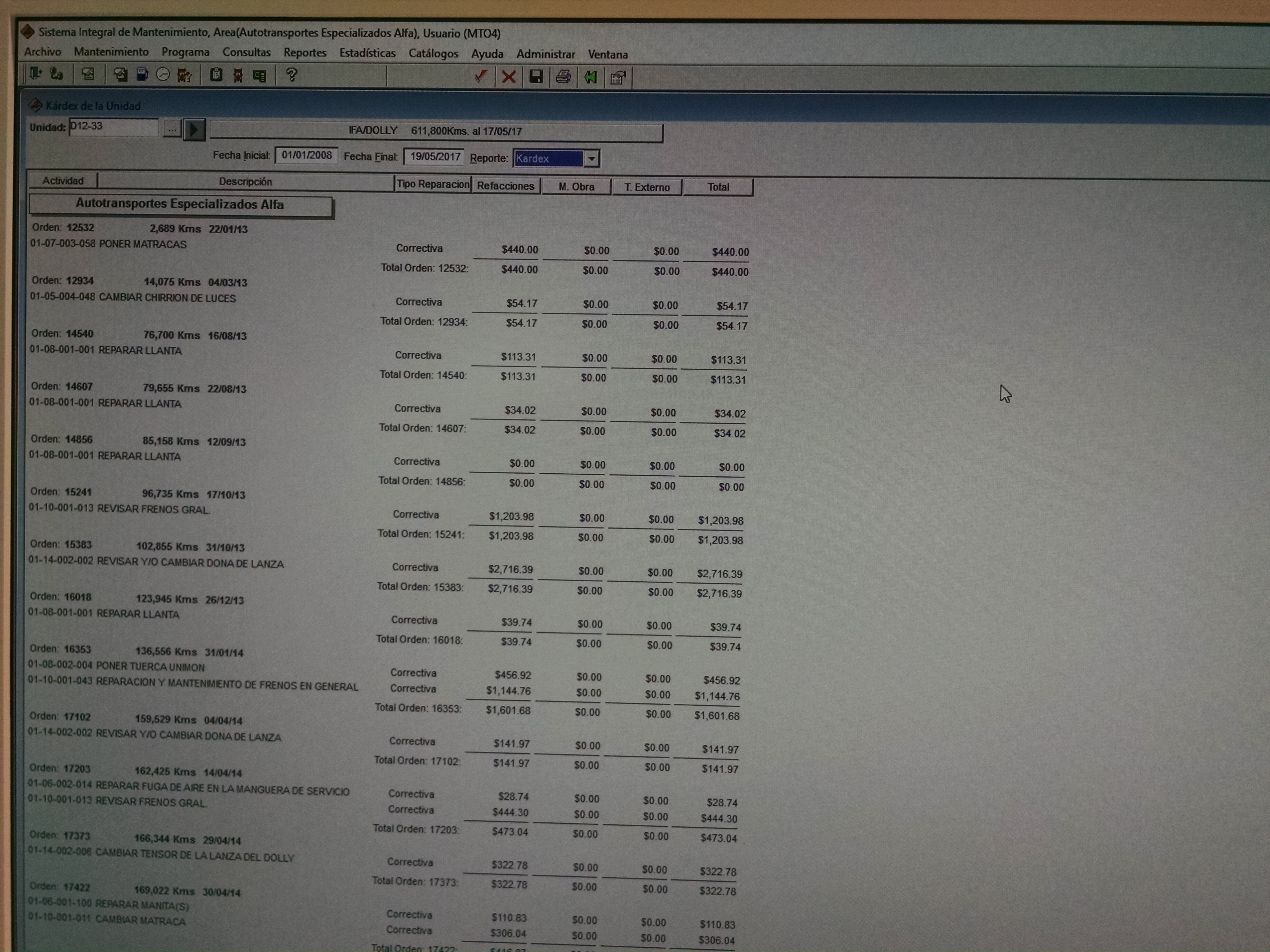1270x952 pixels.
Task: Click the green left-arrow toolbar icon
Action: click(x=590, y=77)
